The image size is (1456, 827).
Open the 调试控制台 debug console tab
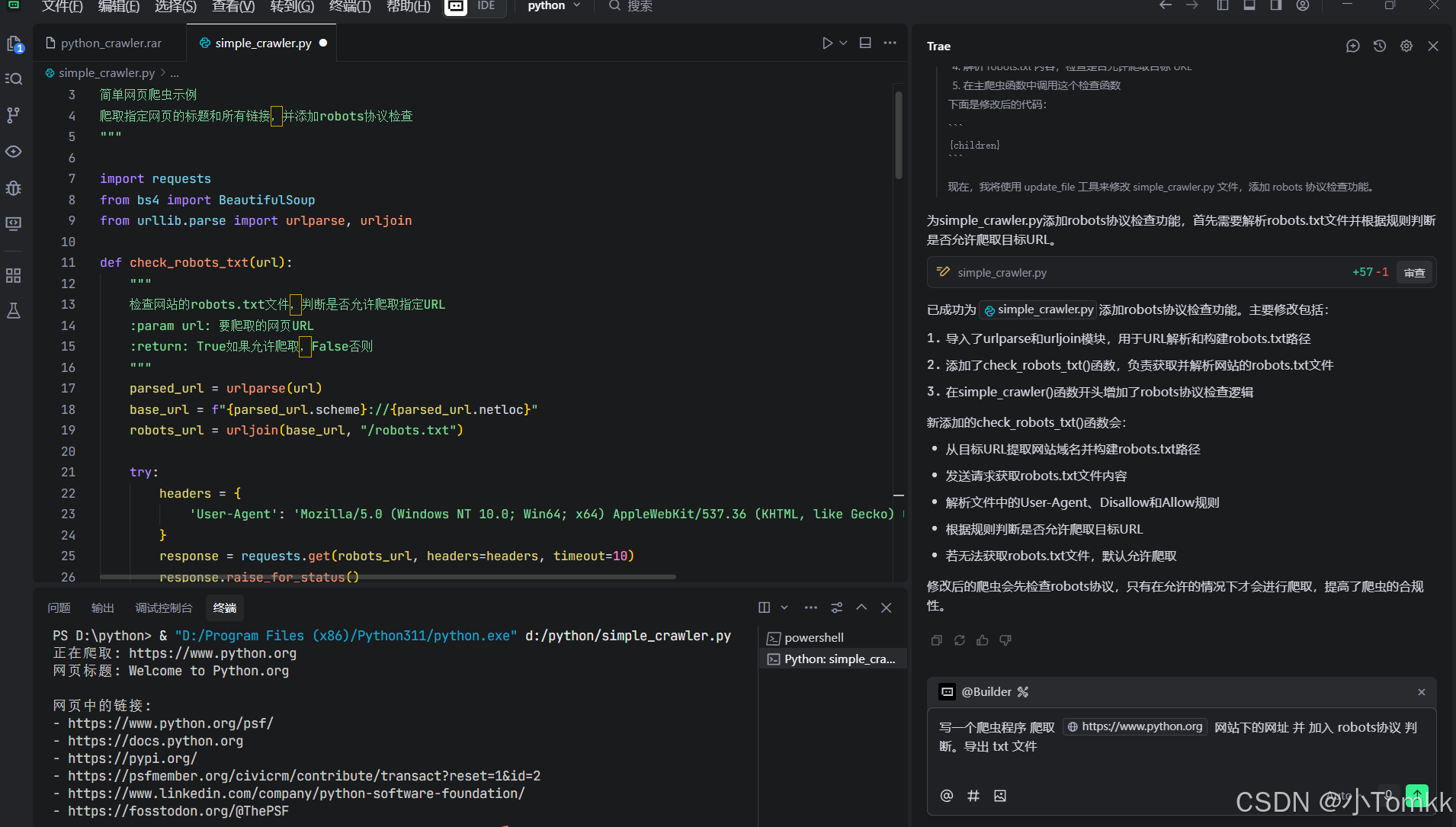164,608
